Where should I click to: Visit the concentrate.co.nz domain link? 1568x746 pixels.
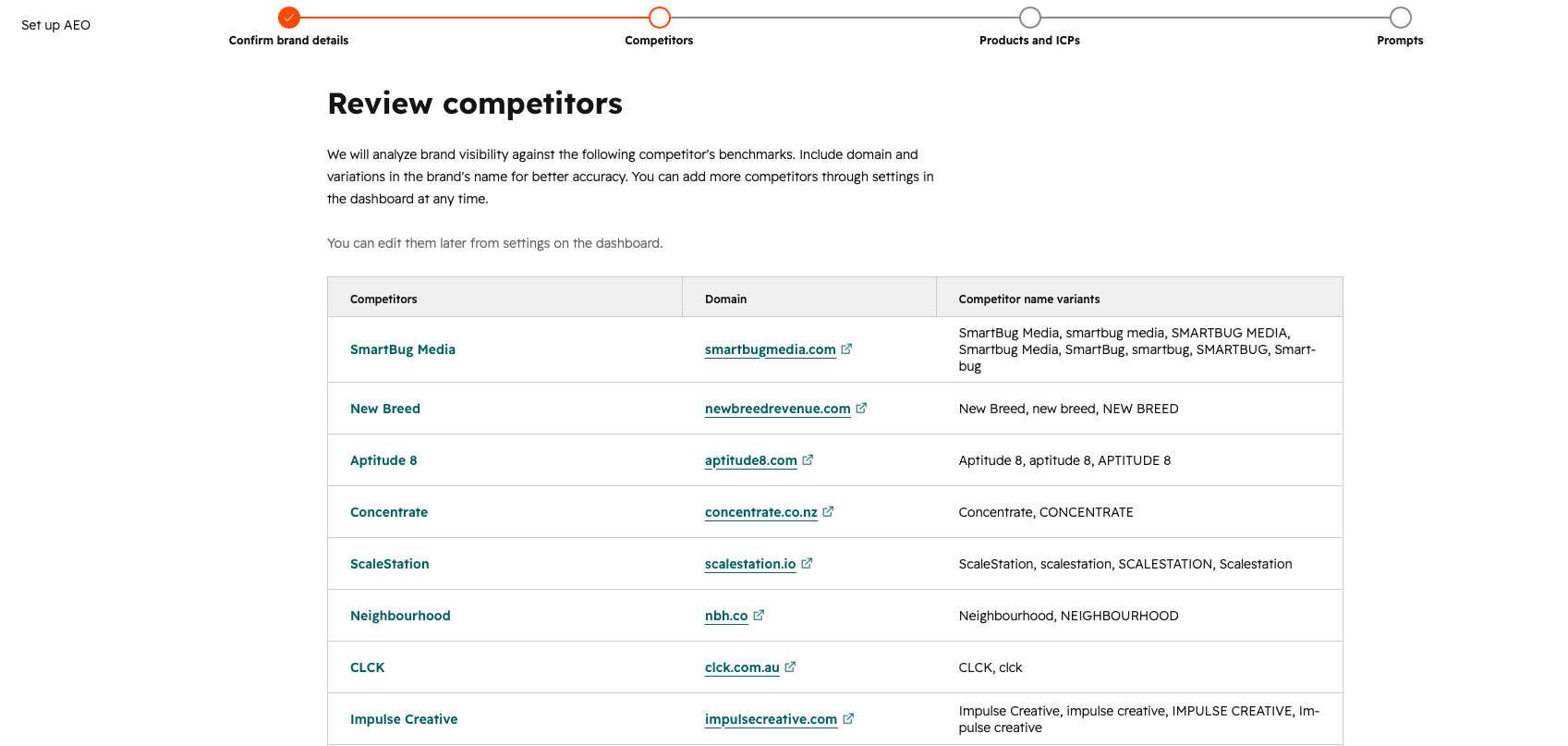(761, 512)
